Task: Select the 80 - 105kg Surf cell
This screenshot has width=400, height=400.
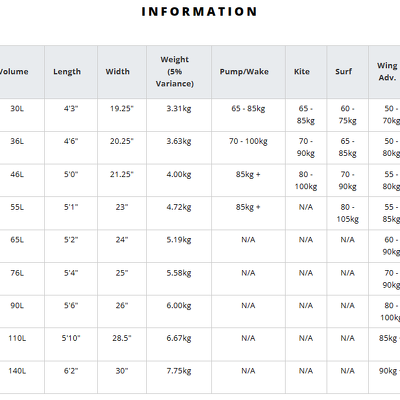Action: pos(348,213)
